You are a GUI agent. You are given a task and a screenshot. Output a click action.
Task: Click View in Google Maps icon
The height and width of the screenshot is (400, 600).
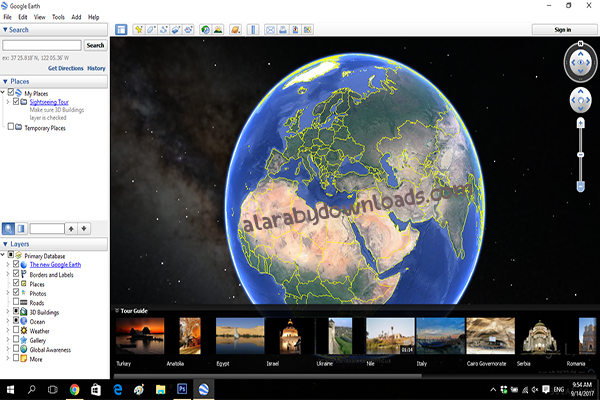click(x=307, y=29)
